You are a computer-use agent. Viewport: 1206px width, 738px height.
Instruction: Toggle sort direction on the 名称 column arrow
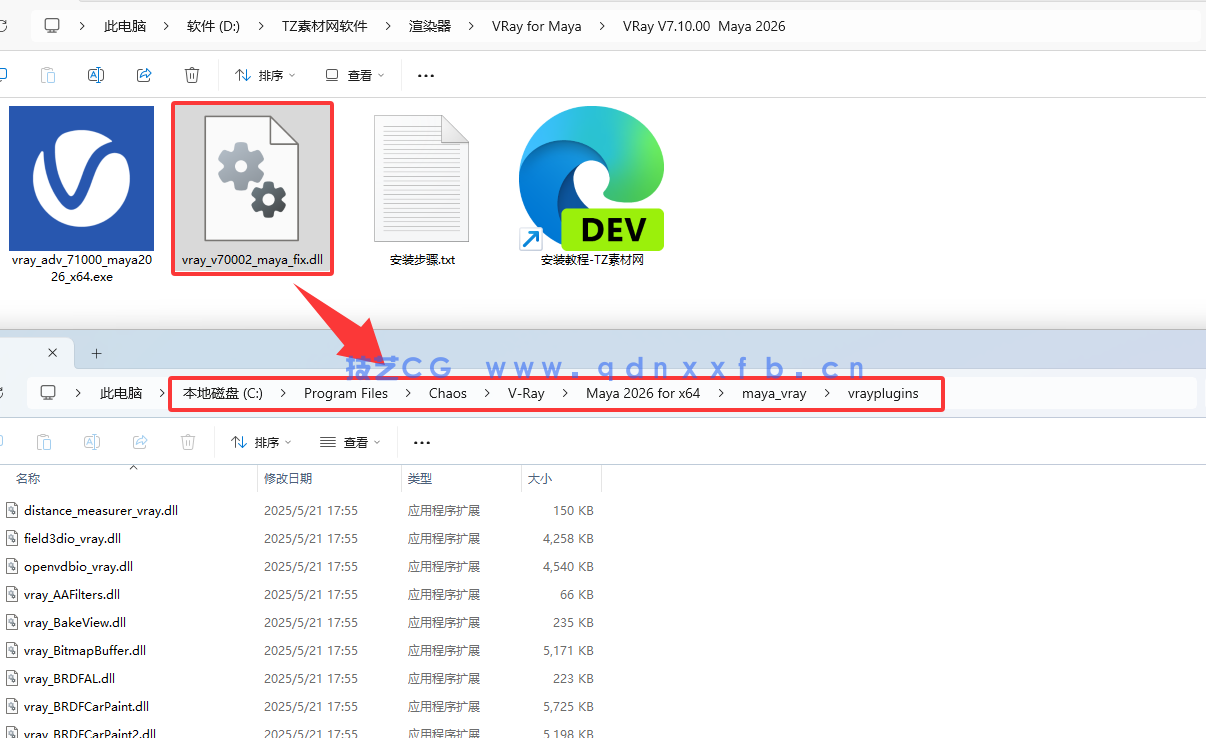(133, 465)
